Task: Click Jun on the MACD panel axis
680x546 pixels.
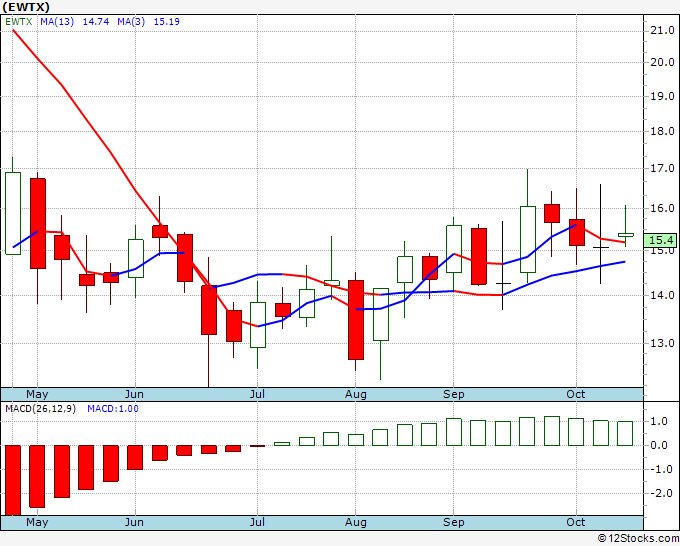Action: 134,522
